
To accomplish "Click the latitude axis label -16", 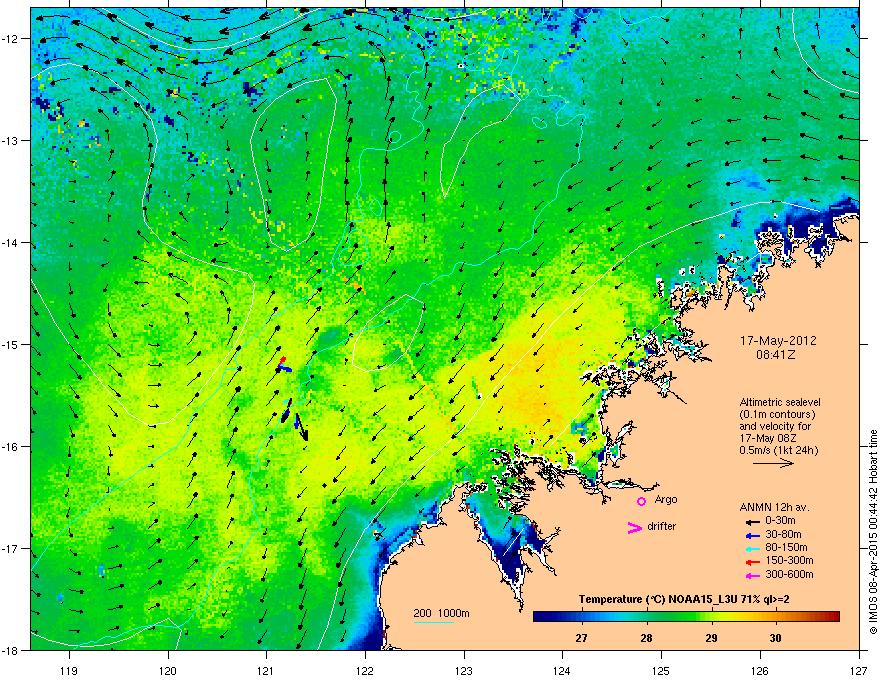I will [11, 446].
